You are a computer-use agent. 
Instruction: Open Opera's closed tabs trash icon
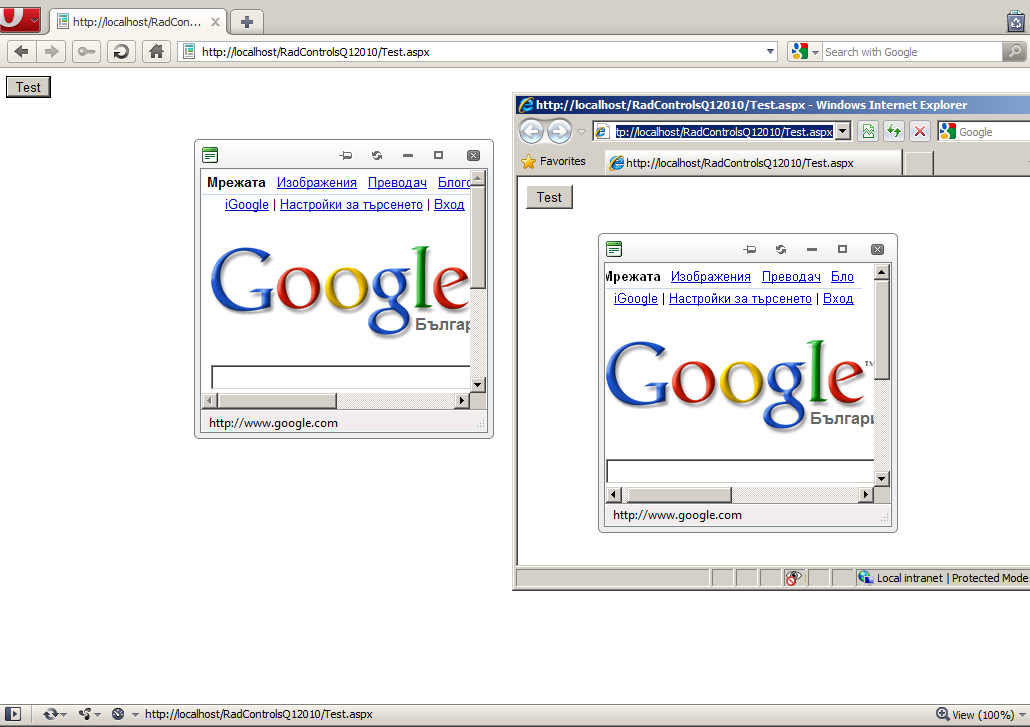[1016, 22]
